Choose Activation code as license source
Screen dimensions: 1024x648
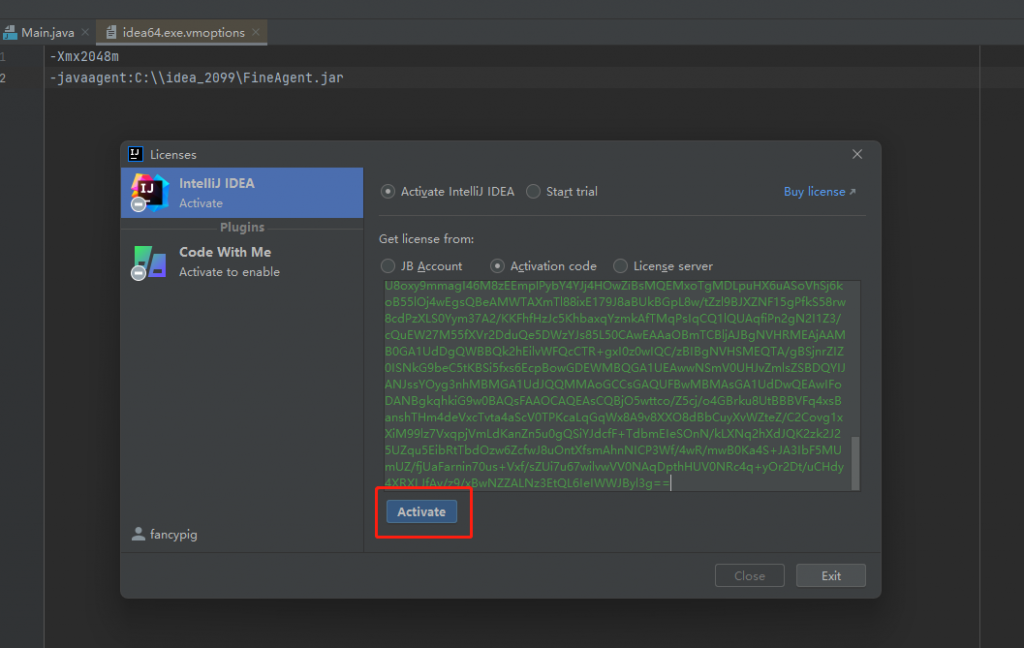497,266
